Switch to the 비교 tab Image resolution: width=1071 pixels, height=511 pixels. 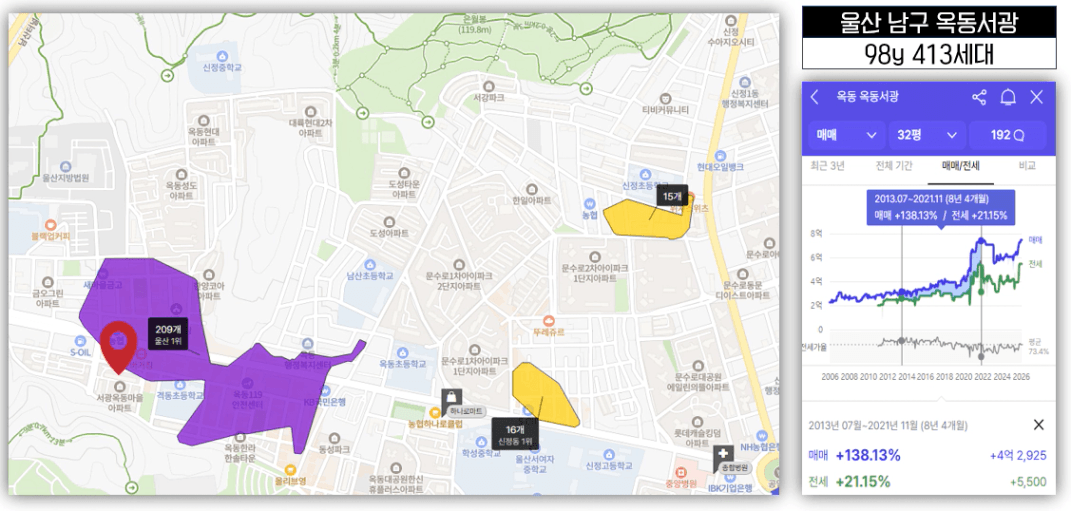(1026, 166)
